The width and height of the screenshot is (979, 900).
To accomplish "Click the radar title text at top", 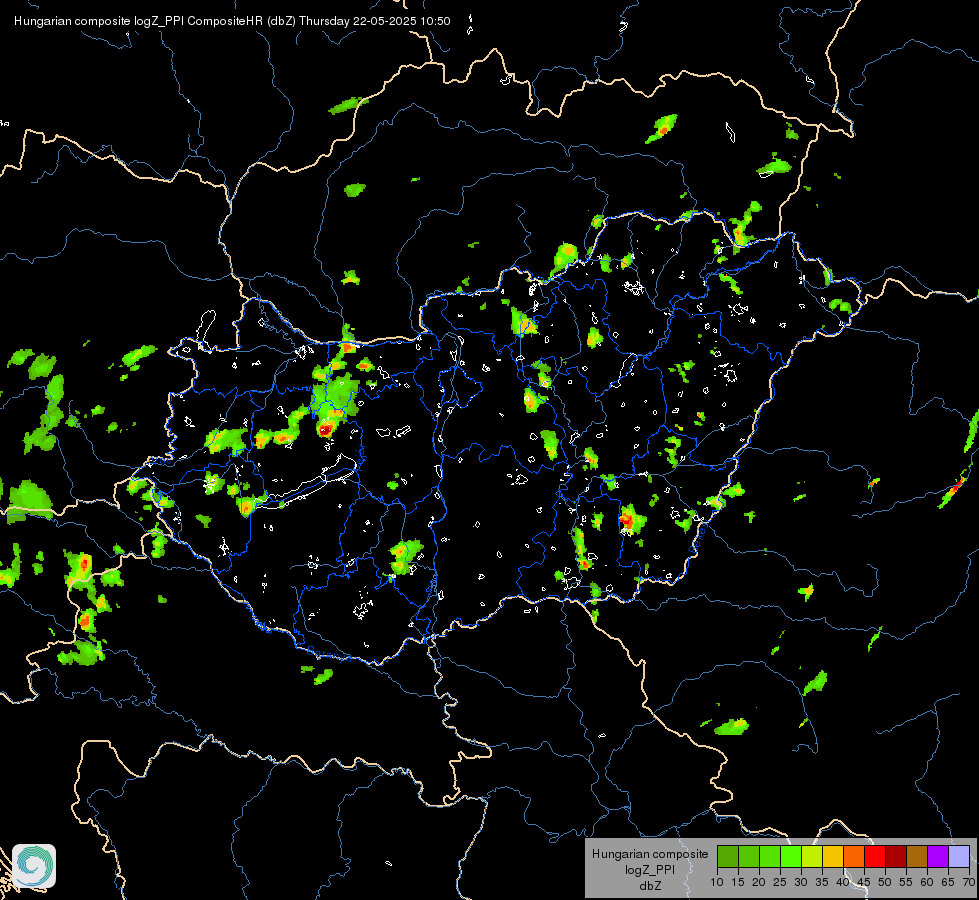I will pyautogui.click(x=232, y=21).
